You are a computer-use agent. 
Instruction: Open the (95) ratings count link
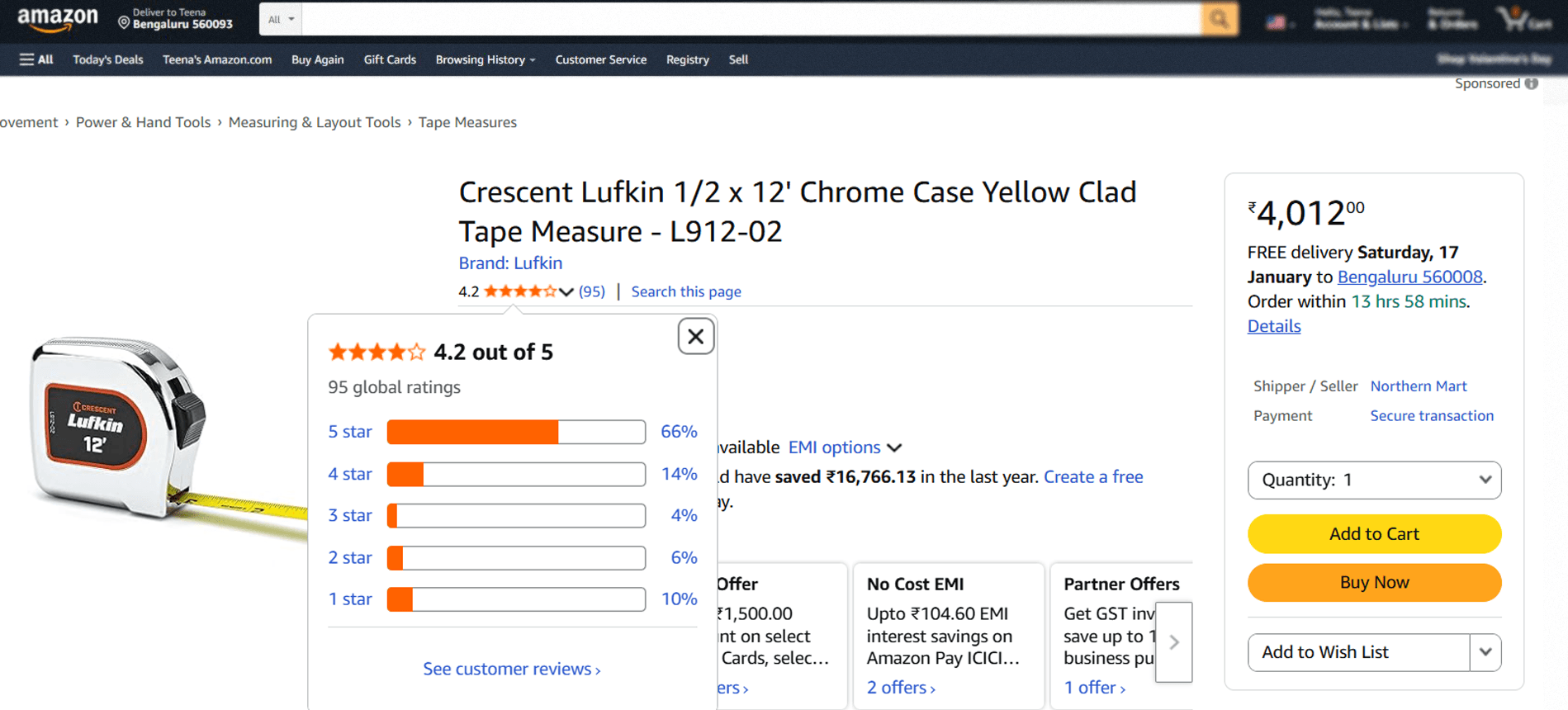point(592,291)
